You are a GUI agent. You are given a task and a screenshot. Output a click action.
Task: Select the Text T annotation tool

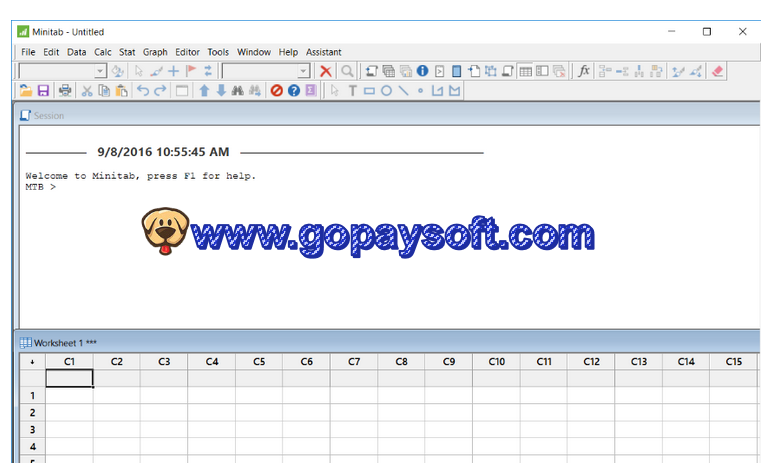(352, 90)
